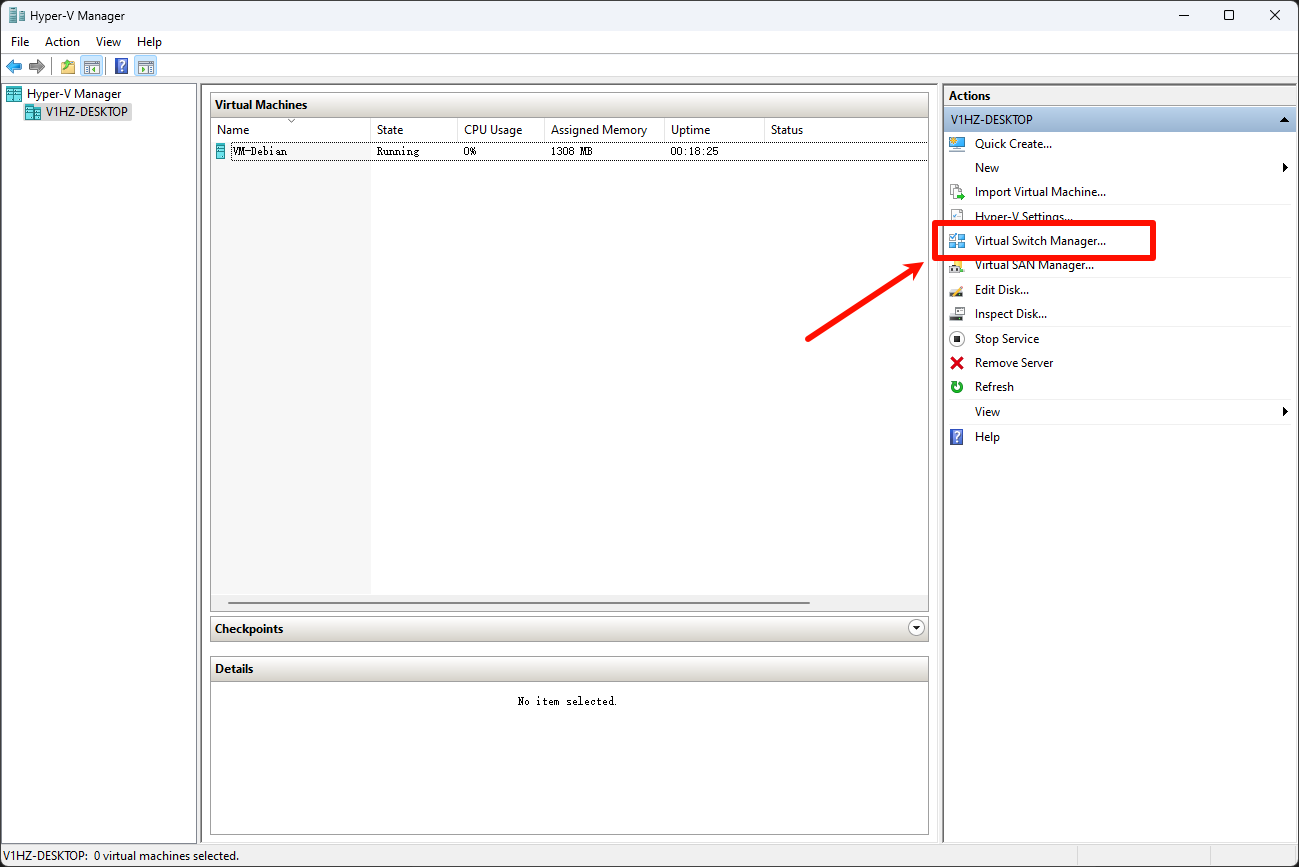Select Hyper-V Manager root tree node

coord(73,94)
